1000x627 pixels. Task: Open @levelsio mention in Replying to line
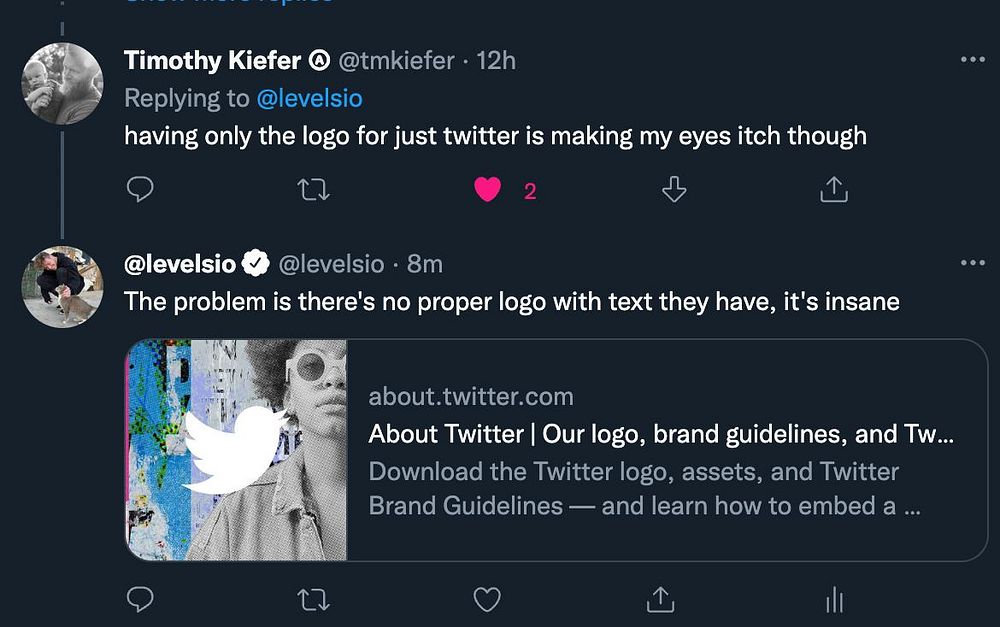click(x=309, y=98)
